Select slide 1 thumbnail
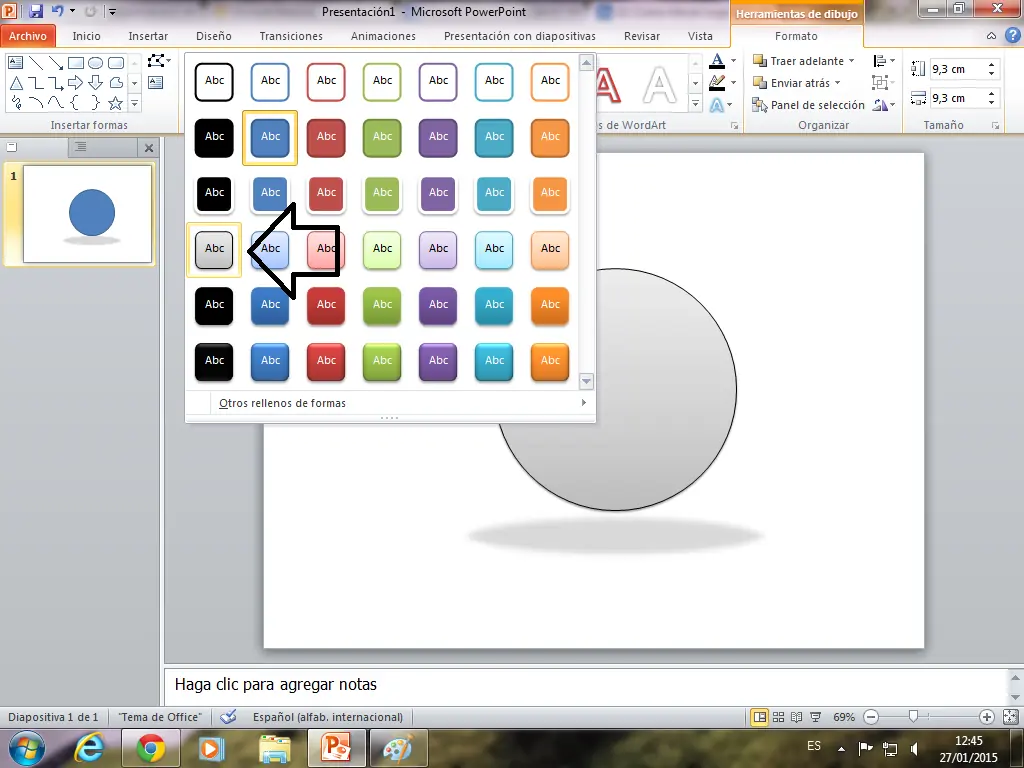 [x=88, y=214]
